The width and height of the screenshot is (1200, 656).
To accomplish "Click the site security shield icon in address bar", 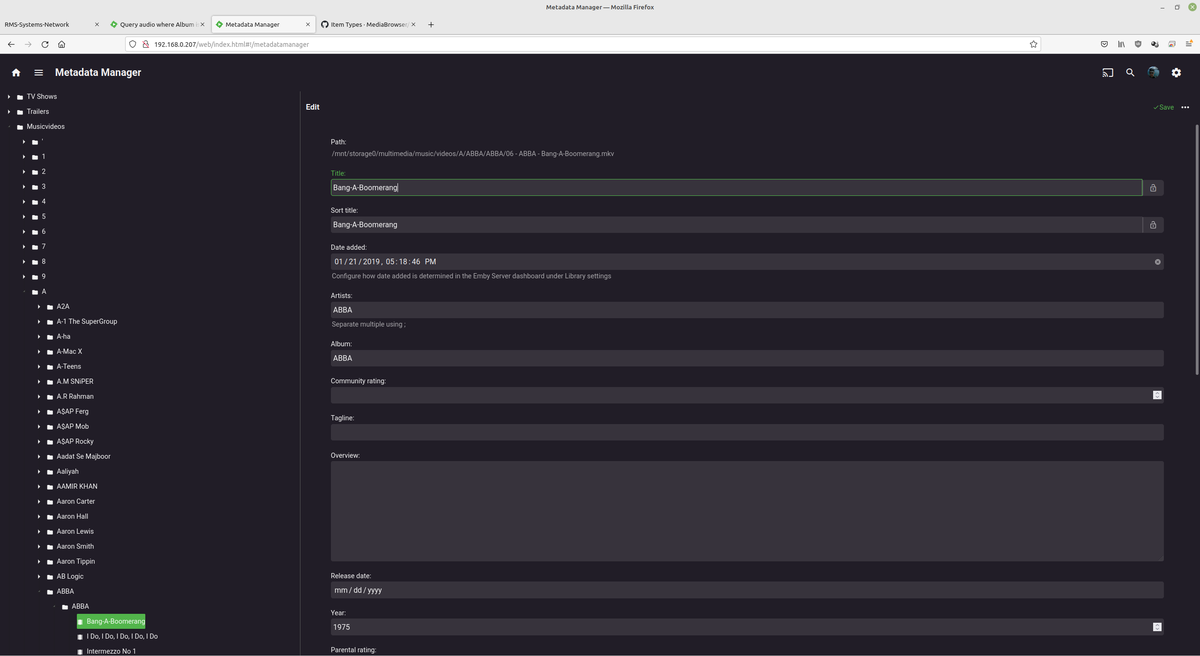I will click(133, 44).
